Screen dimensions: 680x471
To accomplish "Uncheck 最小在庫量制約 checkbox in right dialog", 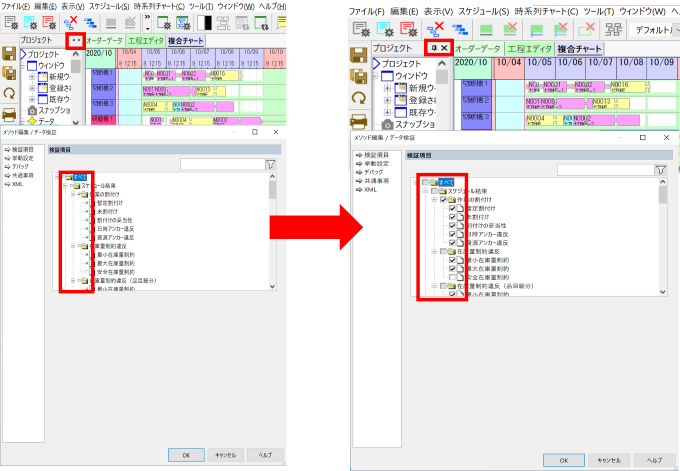I will pyautogui.click(x=454, y=259).
